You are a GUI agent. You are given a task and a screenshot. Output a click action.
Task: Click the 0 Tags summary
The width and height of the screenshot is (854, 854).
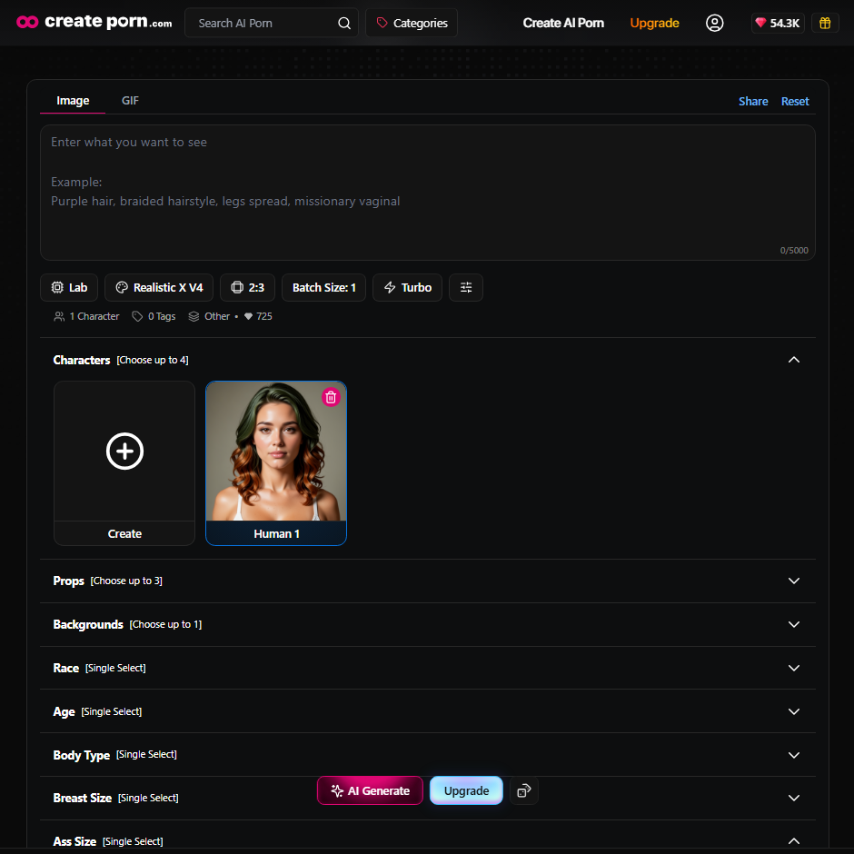[154, 316]
